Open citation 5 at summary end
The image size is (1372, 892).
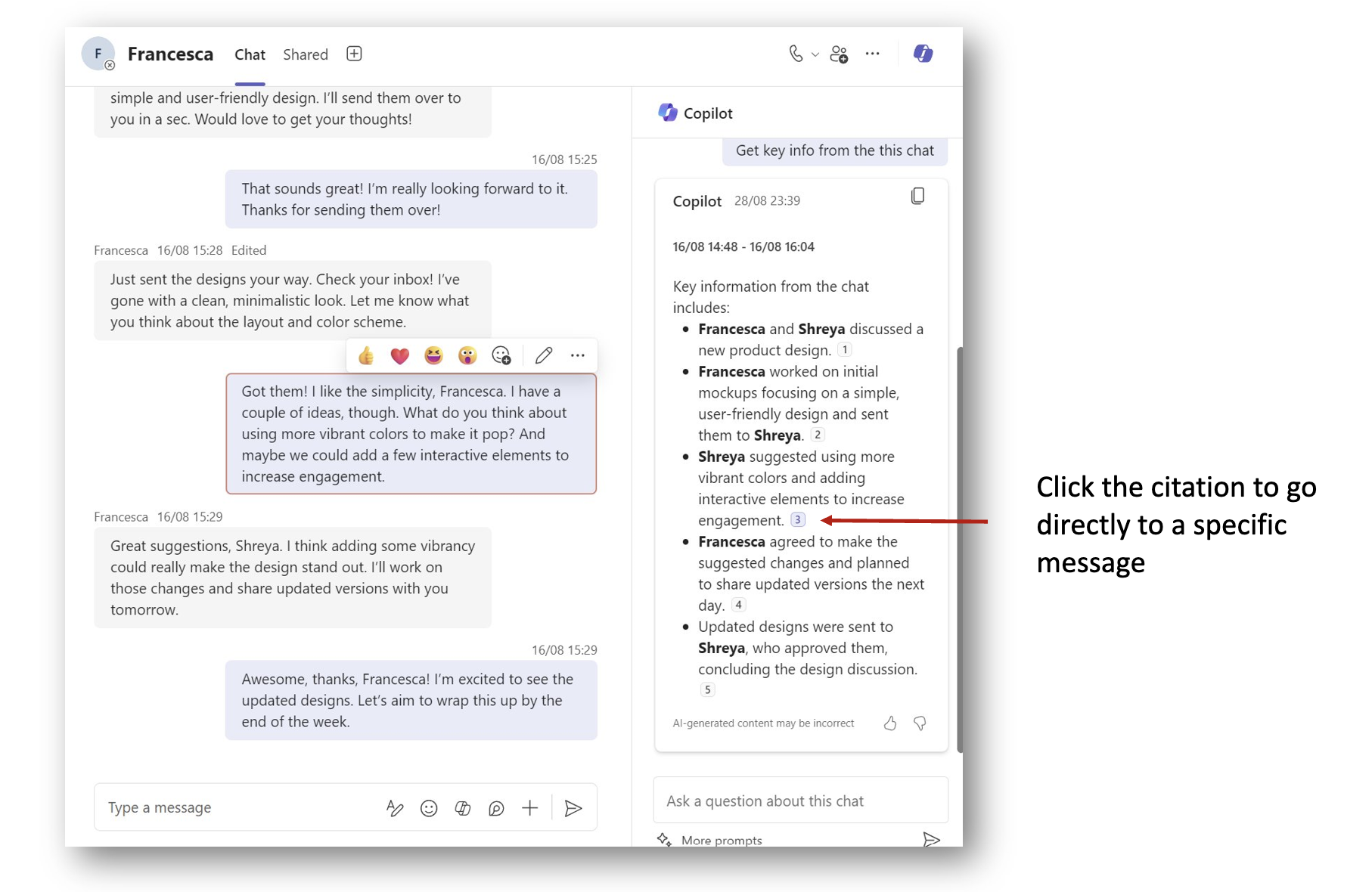pos(707,689)
